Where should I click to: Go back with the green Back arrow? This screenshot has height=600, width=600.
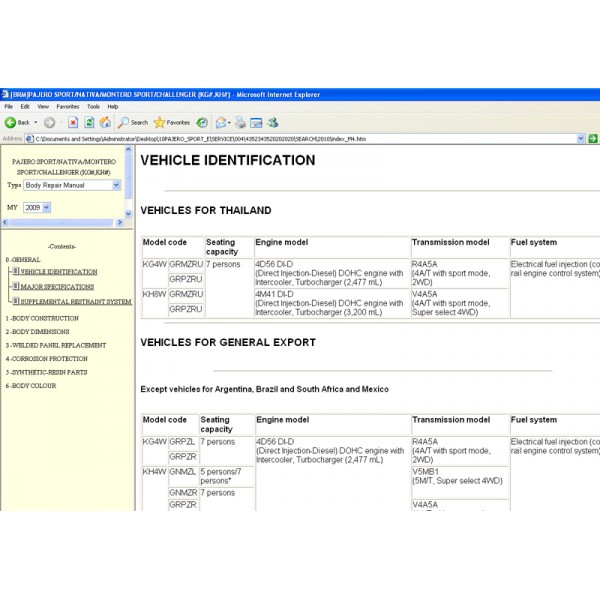click(x=17, y=122)
